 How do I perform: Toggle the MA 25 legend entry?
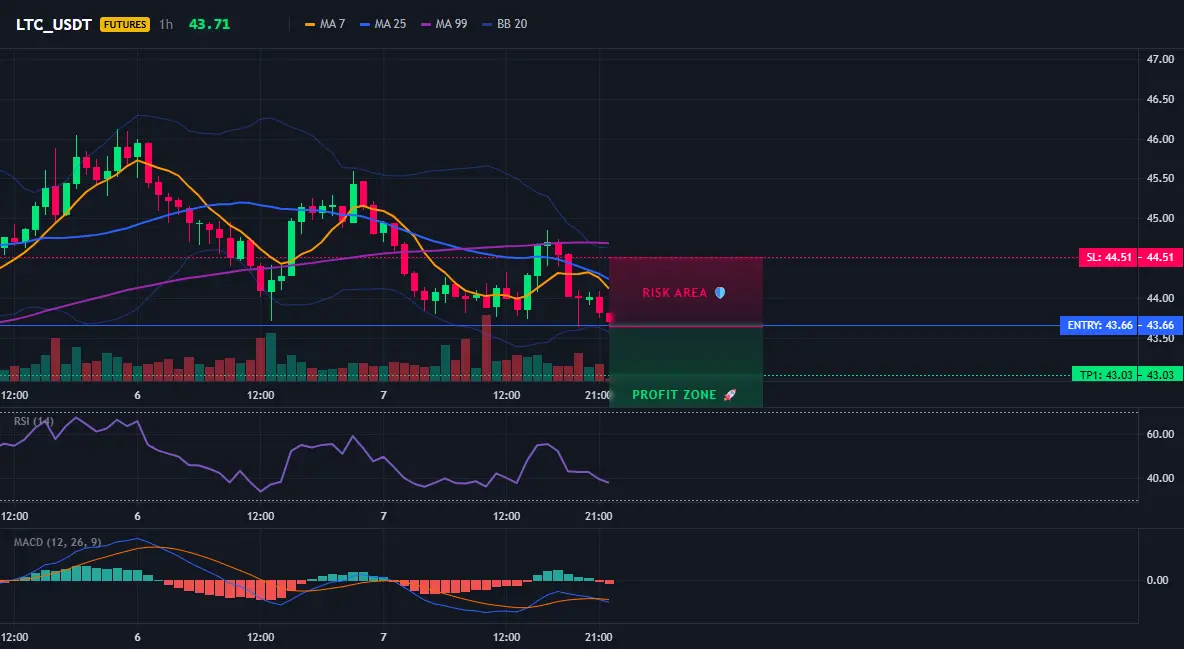coord(383,24)
